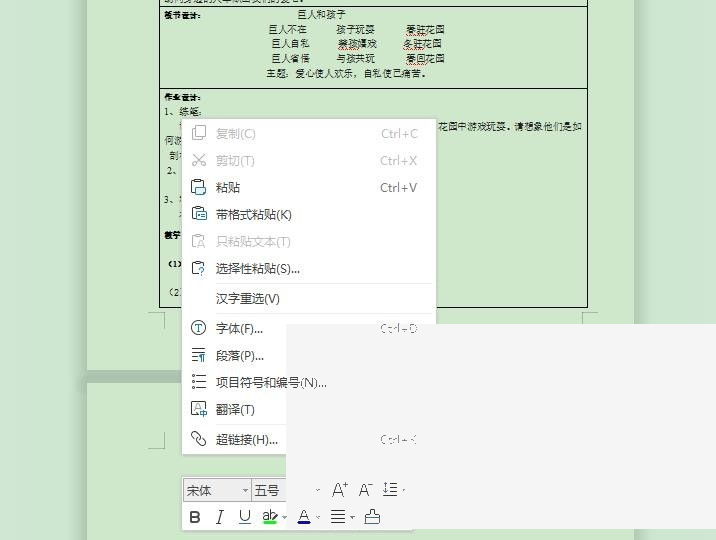This screenshot has width=716, height=540.
Task: Toggle bold formatting in mini toolbar
Action: click(195, 517)
